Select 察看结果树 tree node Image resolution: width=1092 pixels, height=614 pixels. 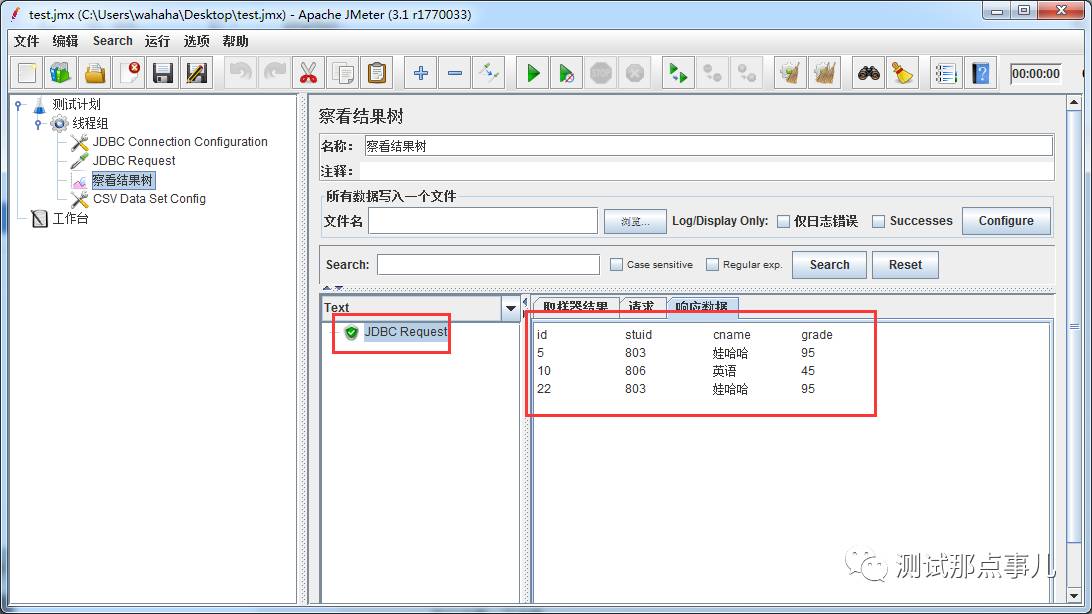point(123,180)
